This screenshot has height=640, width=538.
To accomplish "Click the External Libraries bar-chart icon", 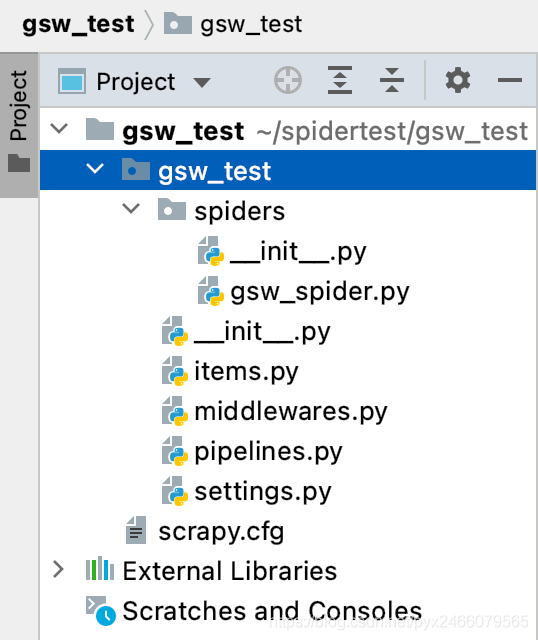I will 100,569.
